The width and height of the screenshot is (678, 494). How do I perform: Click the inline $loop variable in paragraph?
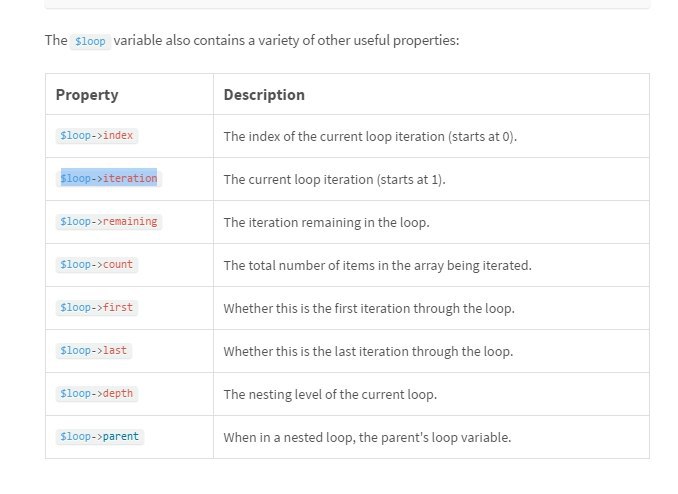coord(90,42)
